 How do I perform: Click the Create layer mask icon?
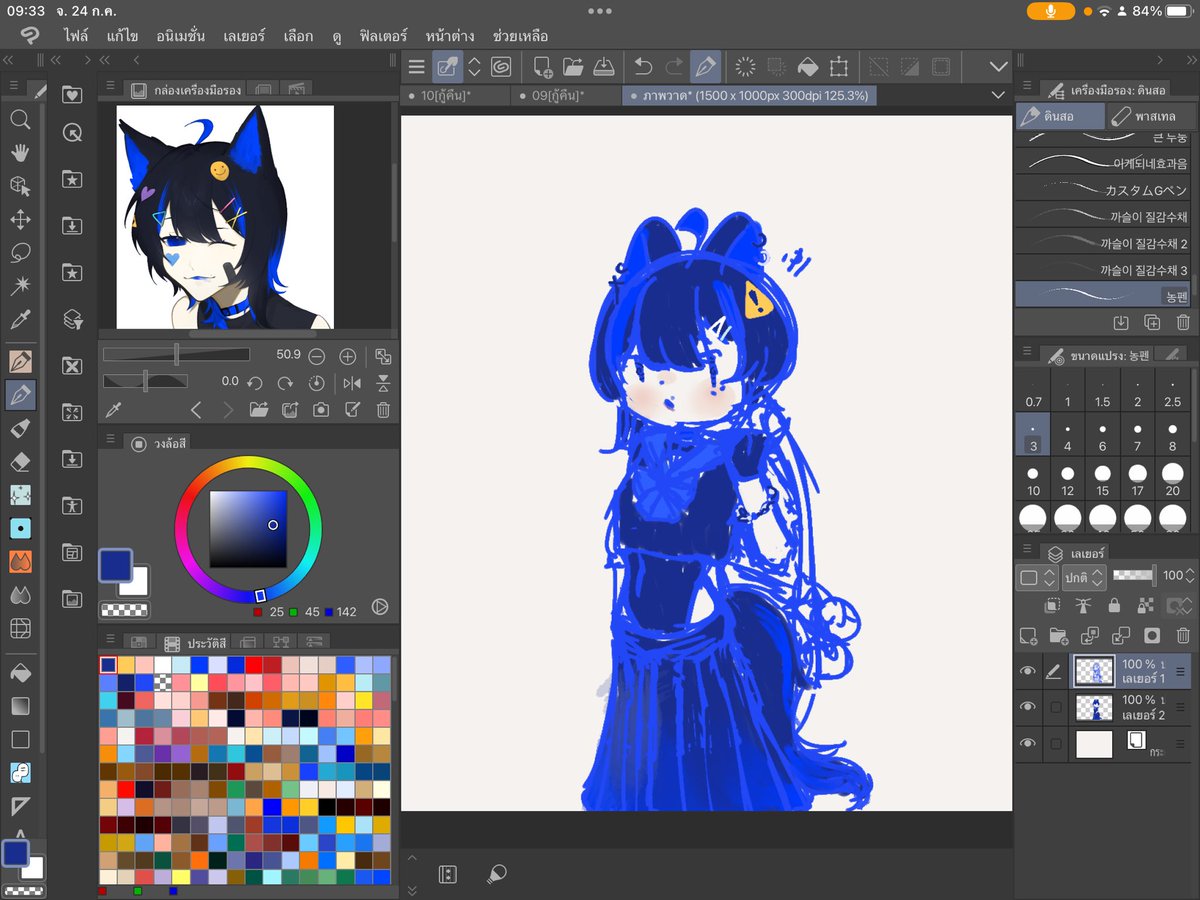tap(1152, 635)
